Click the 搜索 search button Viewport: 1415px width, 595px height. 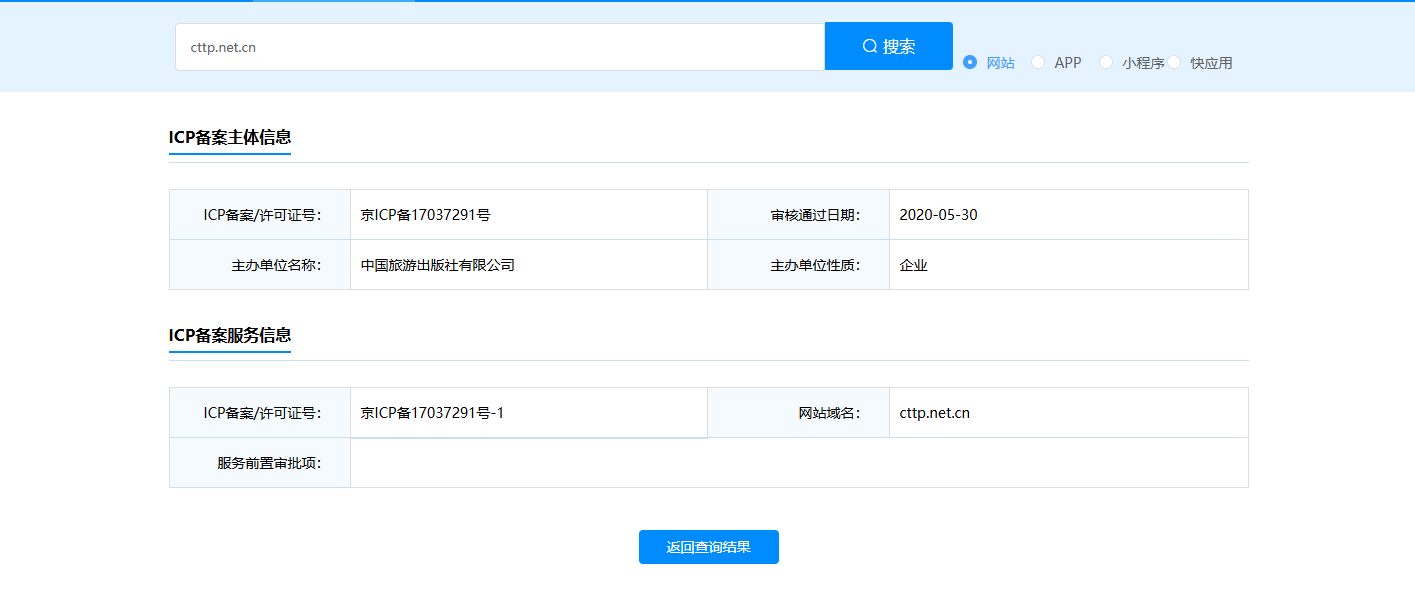888,46
